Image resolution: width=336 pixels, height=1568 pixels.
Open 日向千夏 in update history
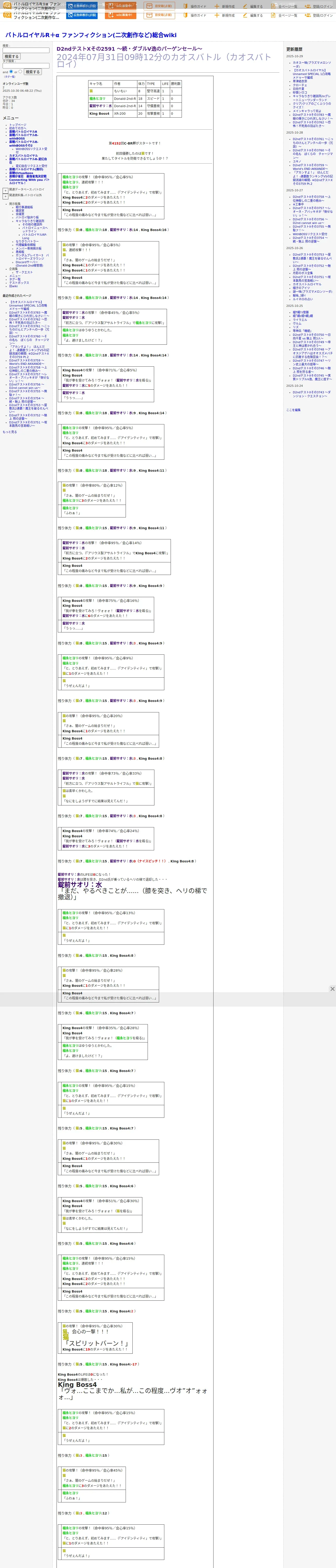coord(298,88)
